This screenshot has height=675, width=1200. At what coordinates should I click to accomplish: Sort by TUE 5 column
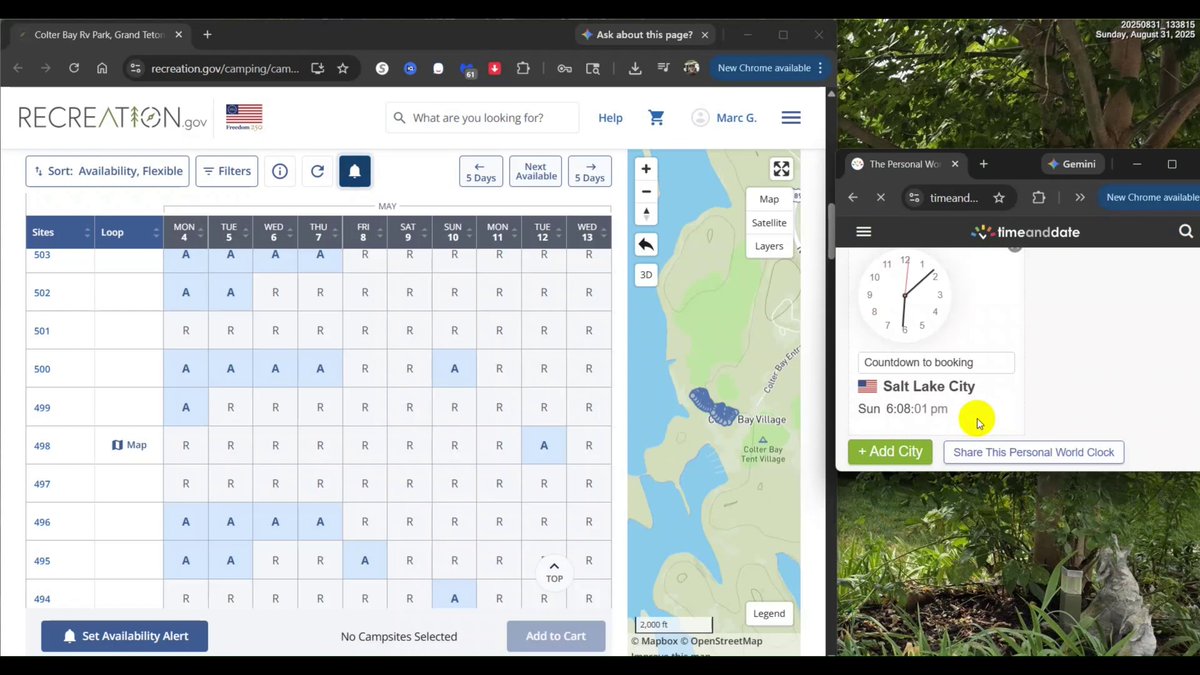coord(230,232)
